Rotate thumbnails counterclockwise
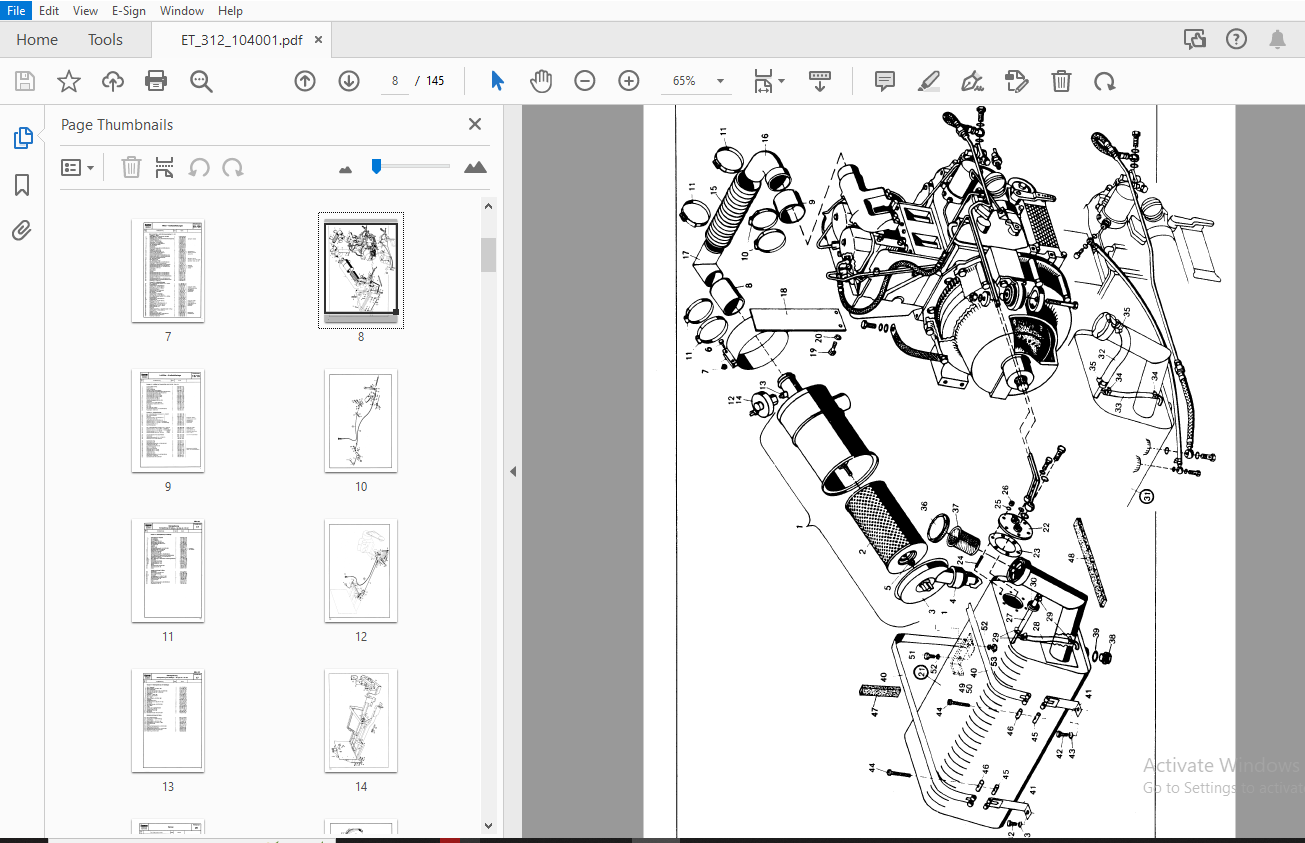Viewport: 1305px width, 843px height. pos(199,167)
